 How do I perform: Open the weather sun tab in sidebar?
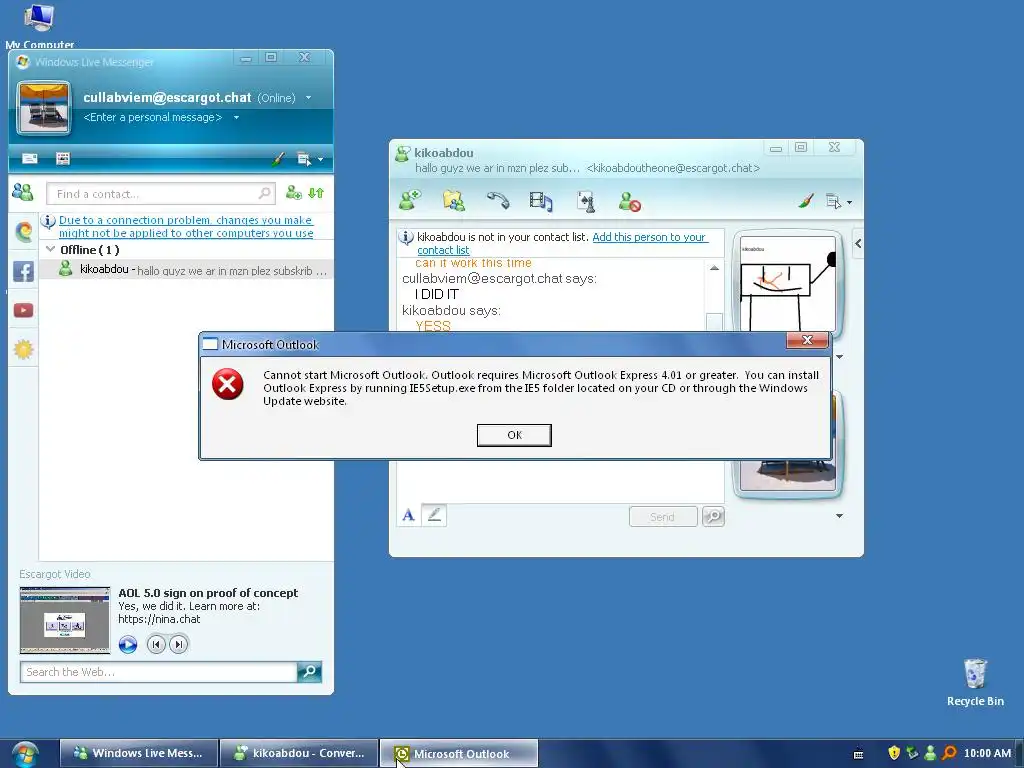pyautogui.click(x=24, y=349)
